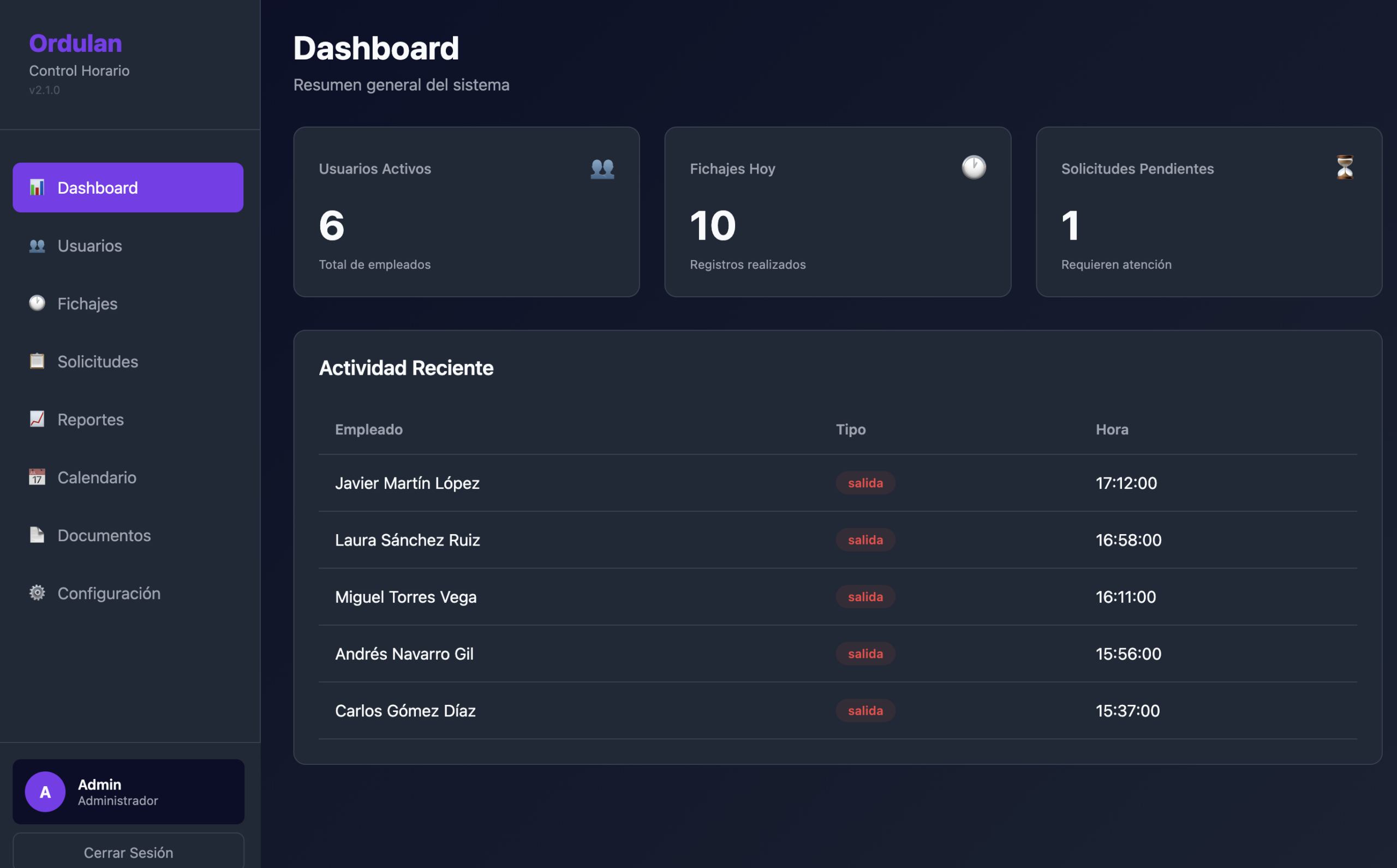Click the Fichajes Hoy value 10
The height and width of the screenshot is (868, 1397).
click(713, 226)
